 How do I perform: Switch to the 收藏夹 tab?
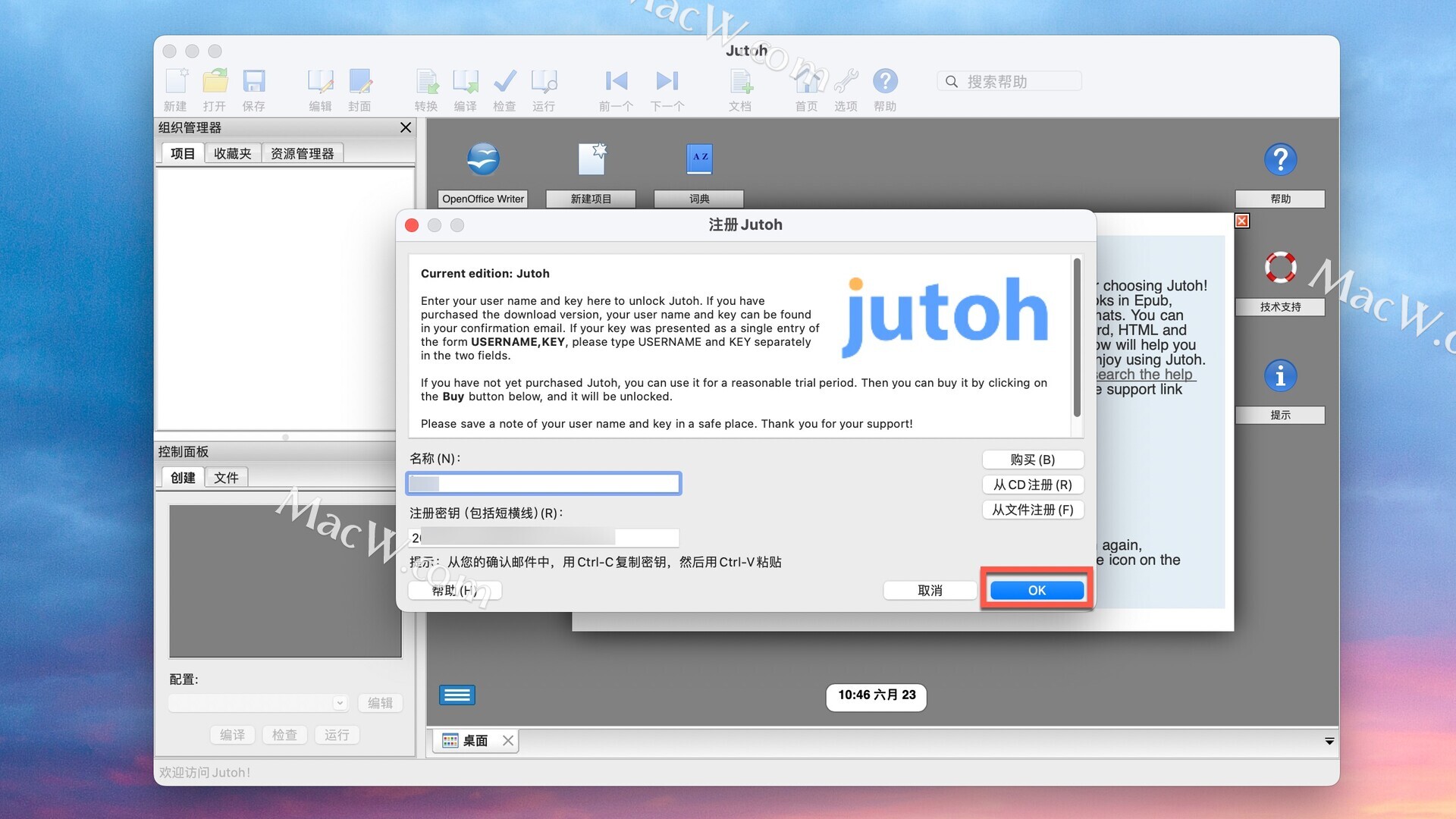click(x=232, y=153)
